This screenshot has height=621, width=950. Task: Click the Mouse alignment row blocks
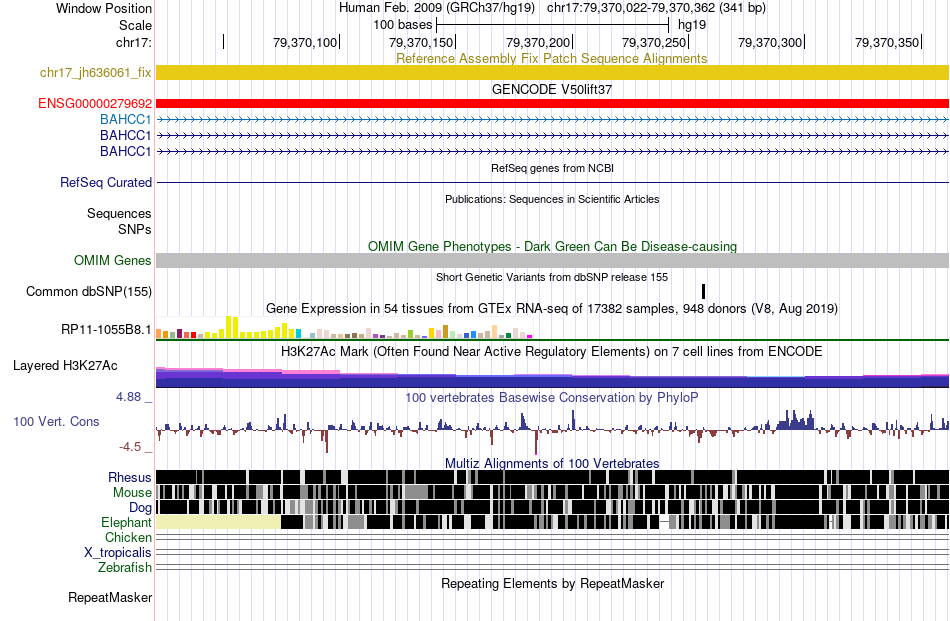552,492
